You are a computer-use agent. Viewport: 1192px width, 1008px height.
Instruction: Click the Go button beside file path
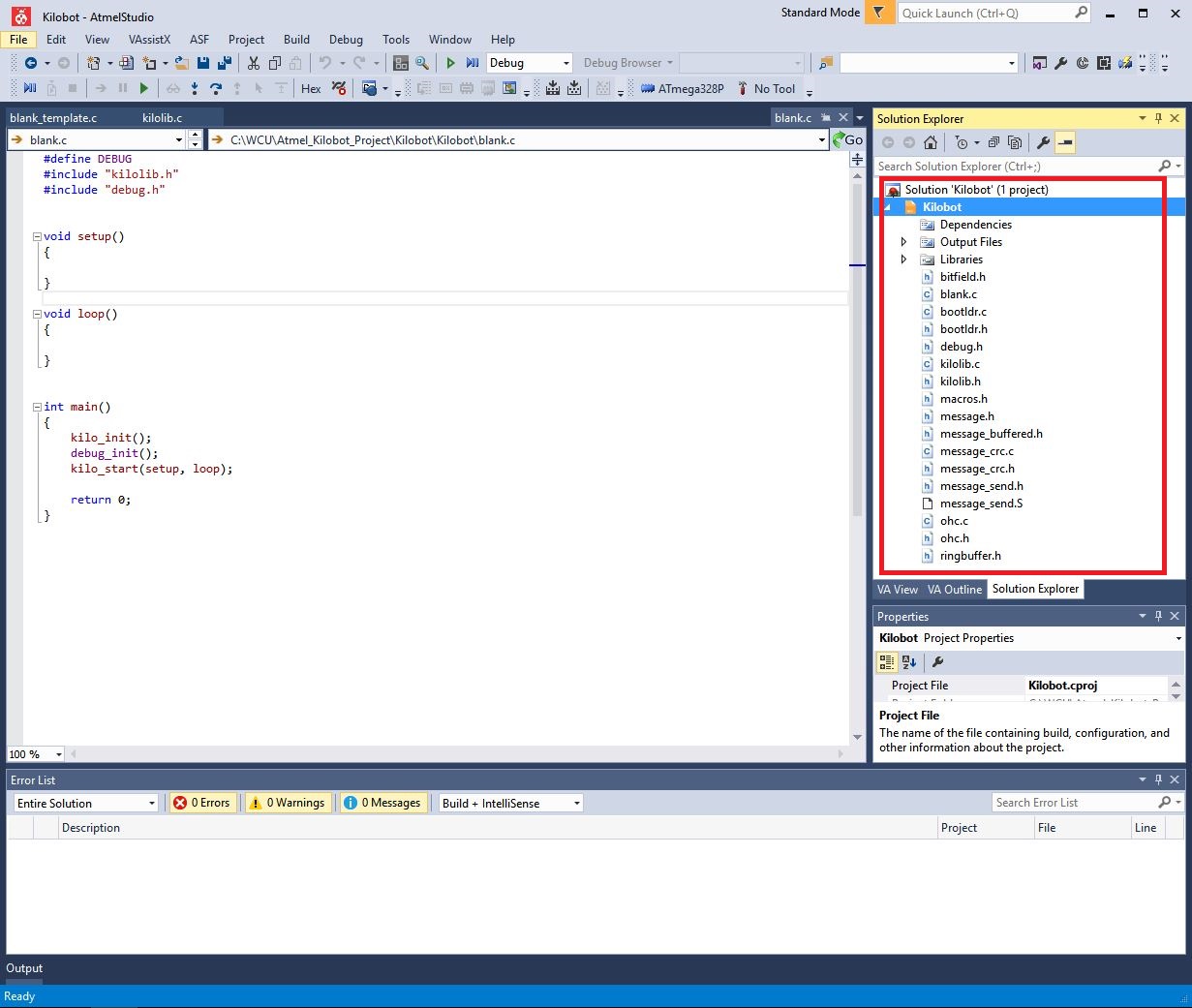coord(848,140)
